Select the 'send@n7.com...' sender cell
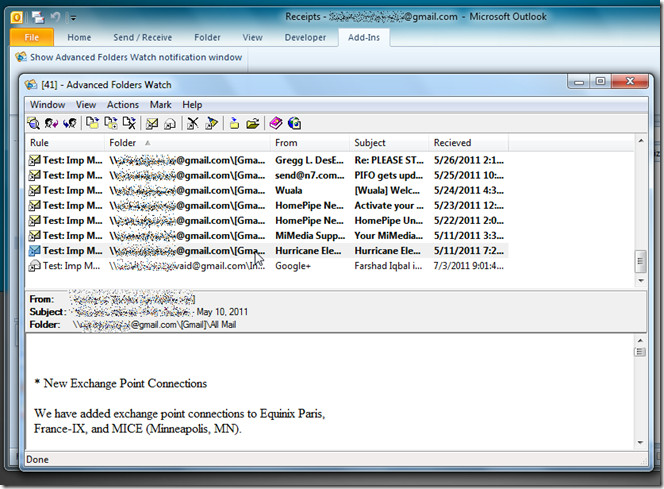664x489 pixels. point(310,175)
